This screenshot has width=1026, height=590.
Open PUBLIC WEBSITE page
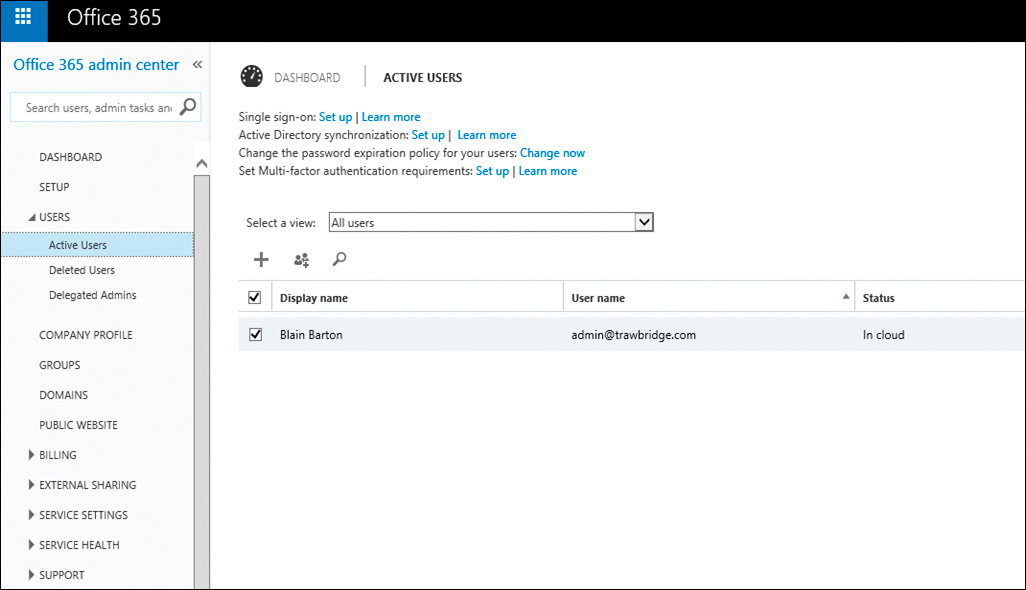[79, 425]
